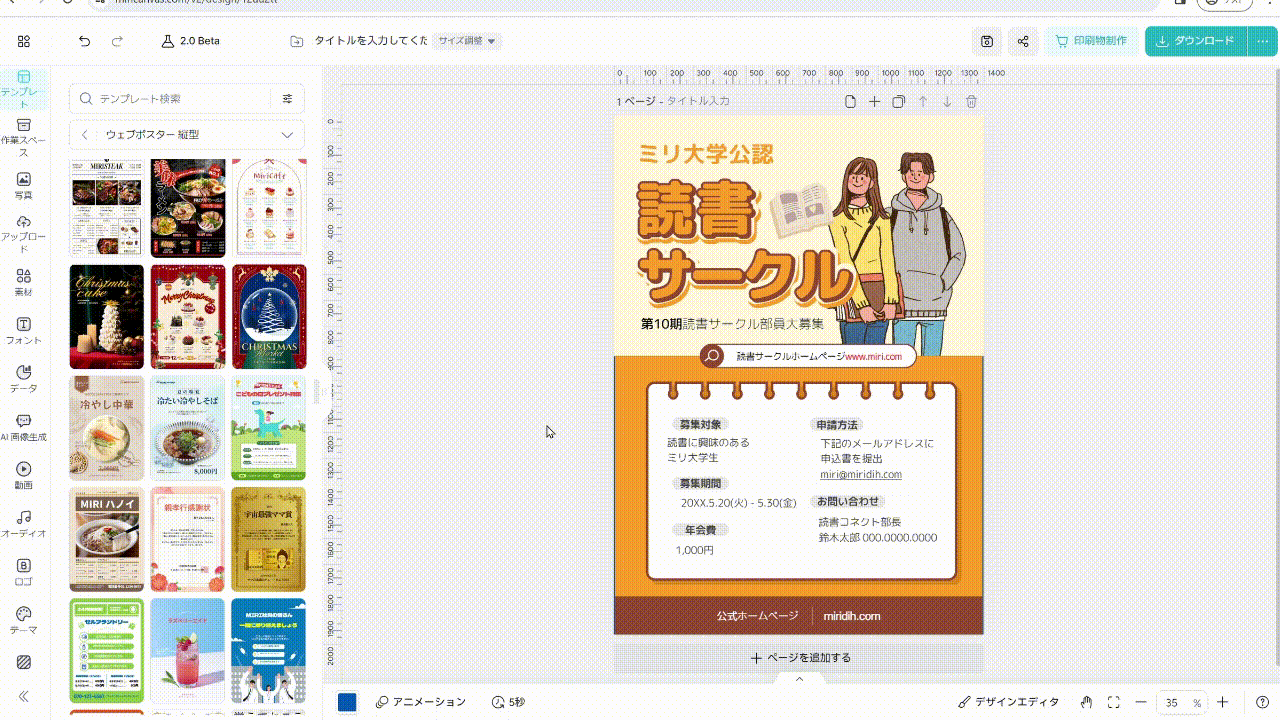Open the ロゴ logo sidebar panel
This screenshot has width=1280, height=720.
(24, 572)
